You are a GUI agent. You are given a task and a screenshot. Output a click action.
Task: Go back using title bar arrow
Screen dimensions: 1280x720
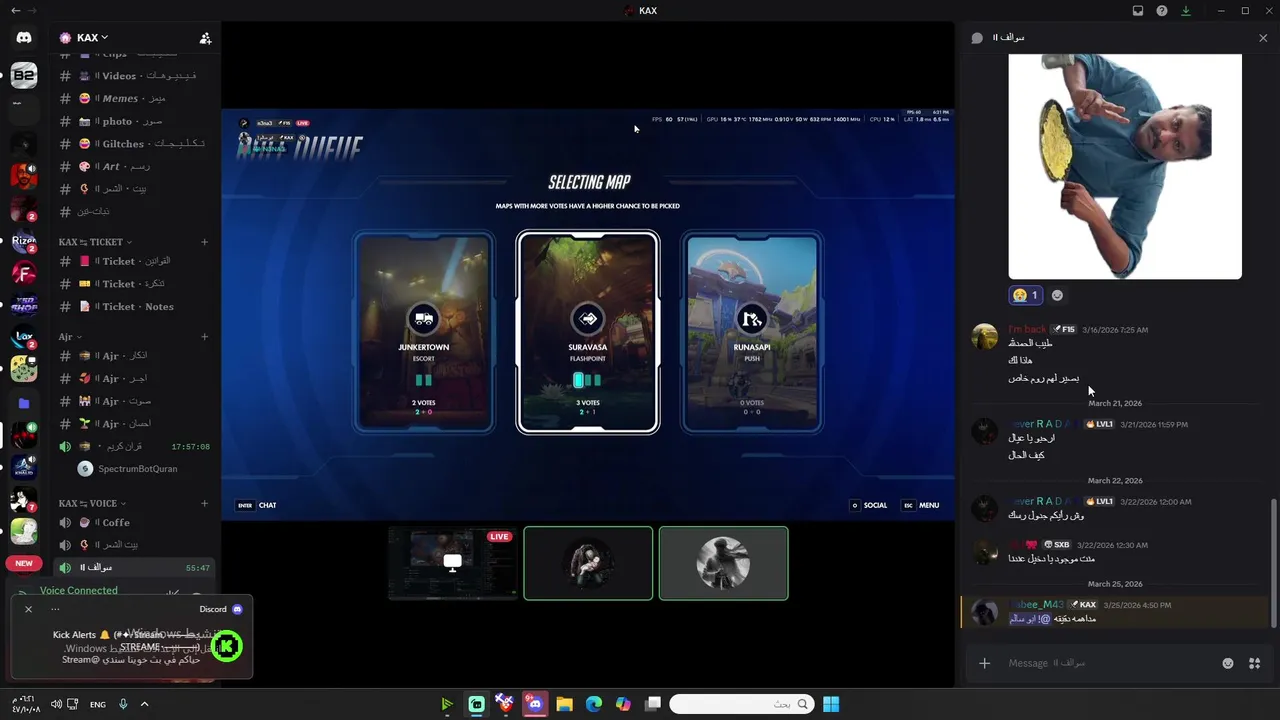[15, 11]
